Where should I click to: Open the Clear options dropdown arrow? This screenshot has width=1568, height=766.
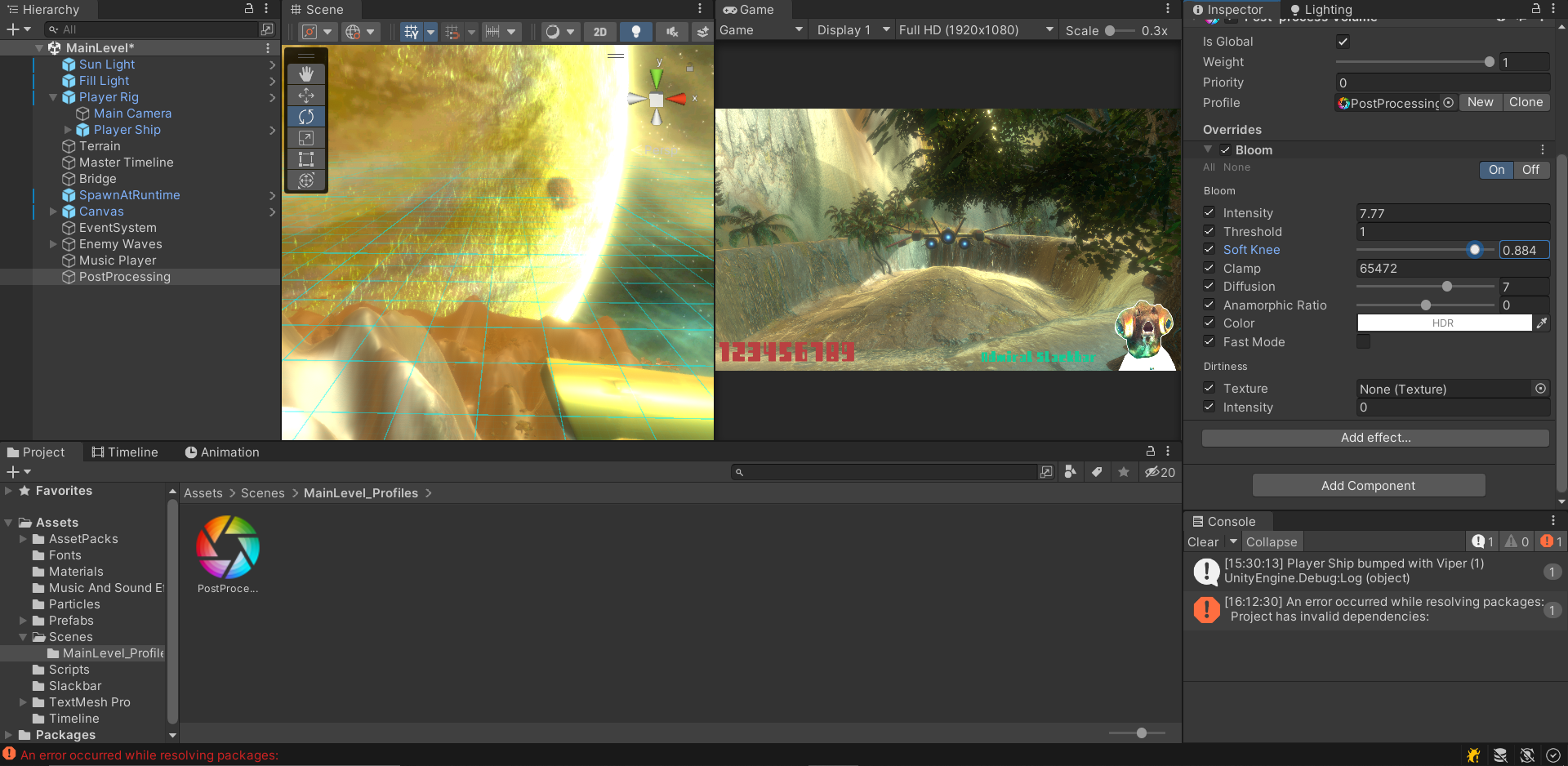click(x=1233, y=541)
